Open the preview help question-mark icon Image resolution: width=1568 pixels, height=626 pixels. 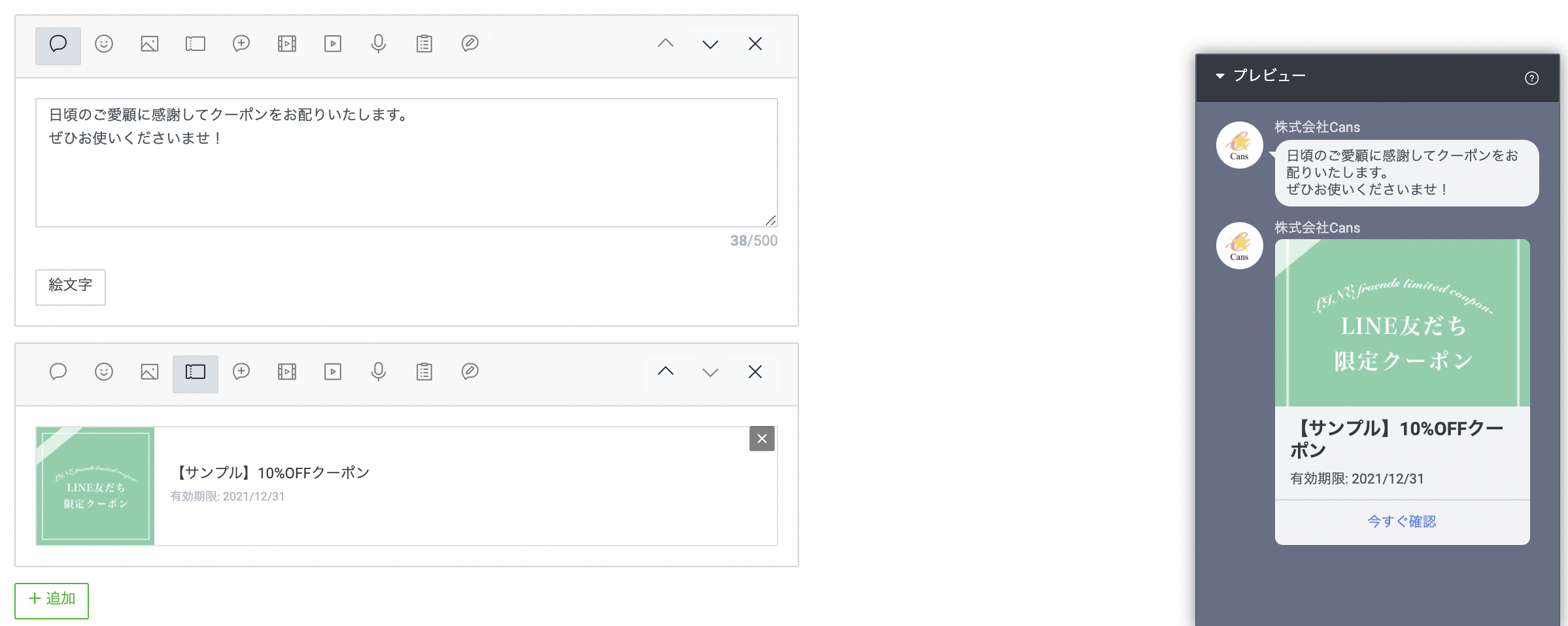pyautogui.click(x=1531, y=78)
